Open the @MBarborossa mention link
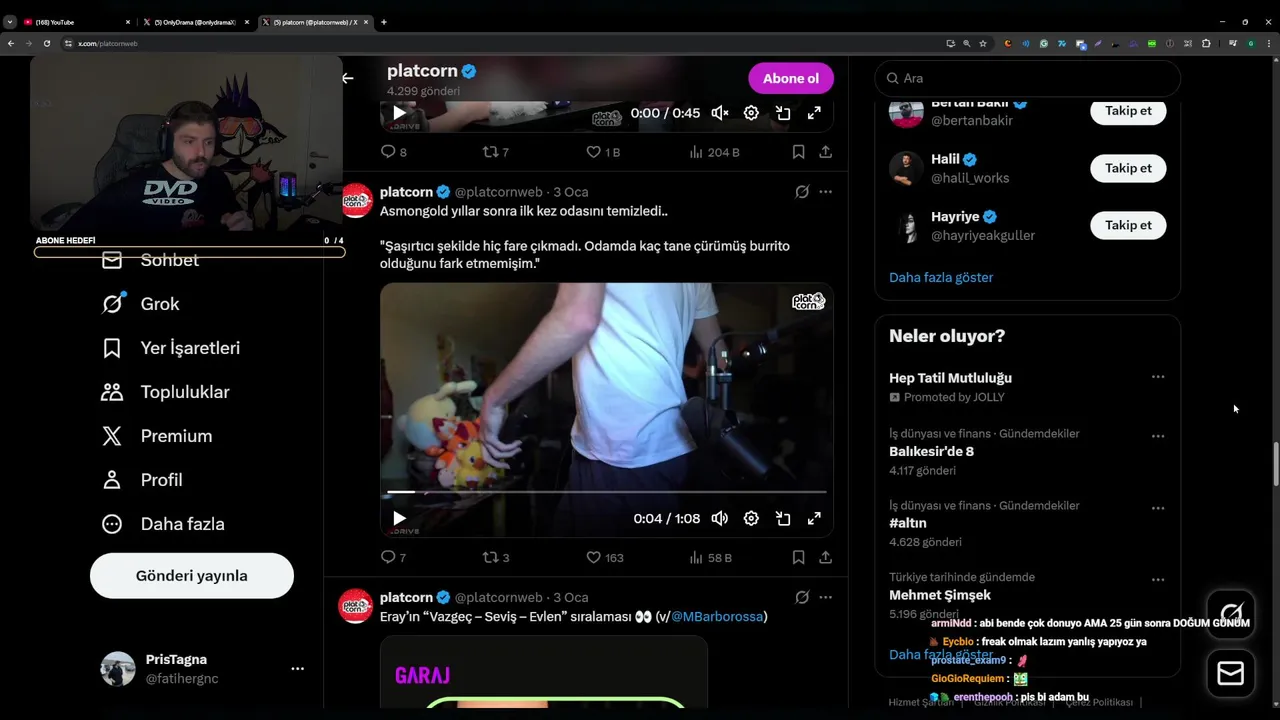 click(x=717, y=617)
